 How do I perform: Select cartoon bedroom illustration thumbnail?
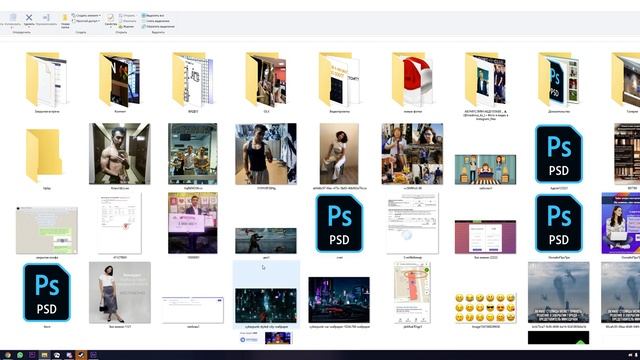[485, 169]
